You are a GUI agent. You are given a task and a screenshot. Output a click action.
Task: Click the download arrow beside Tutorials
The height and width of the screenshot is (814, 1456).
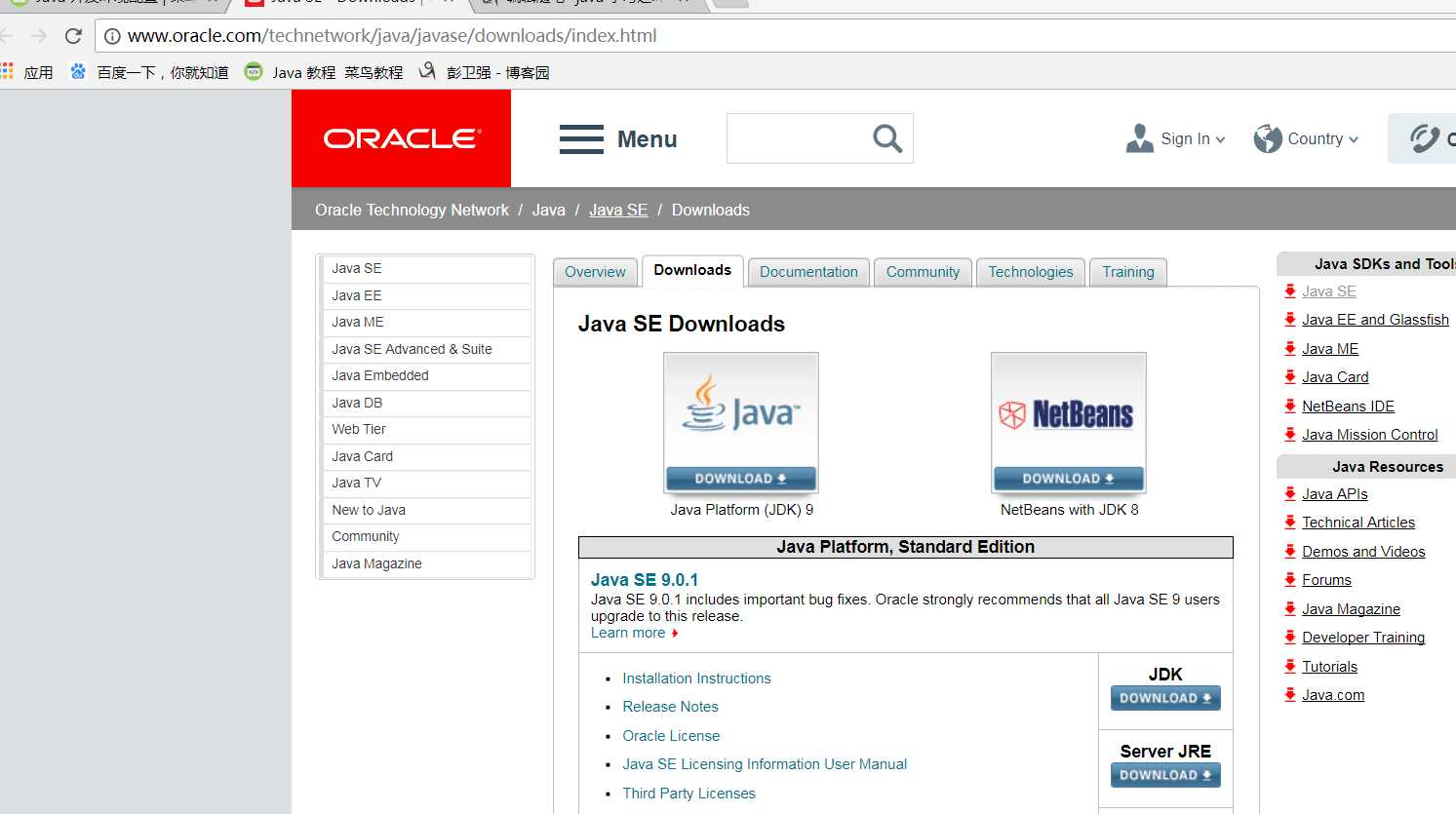pos(1290,666)
